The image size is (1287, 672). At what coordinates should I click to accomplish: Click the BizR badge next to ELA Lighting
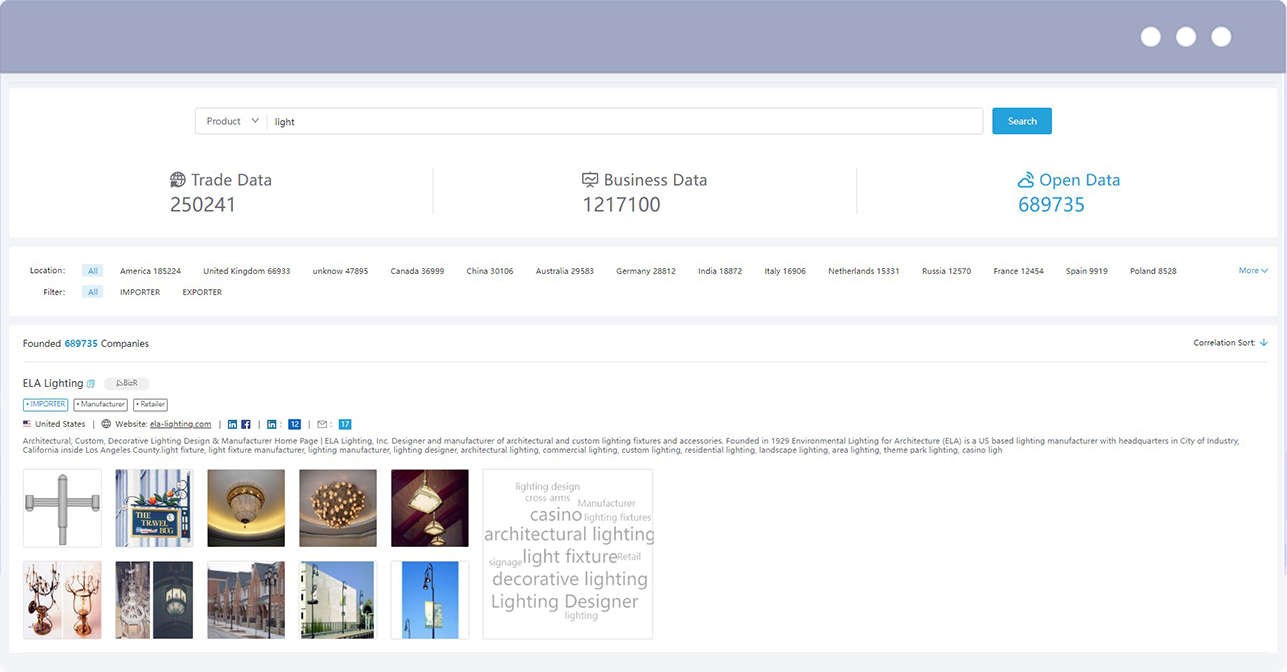[x=127, y=383]
